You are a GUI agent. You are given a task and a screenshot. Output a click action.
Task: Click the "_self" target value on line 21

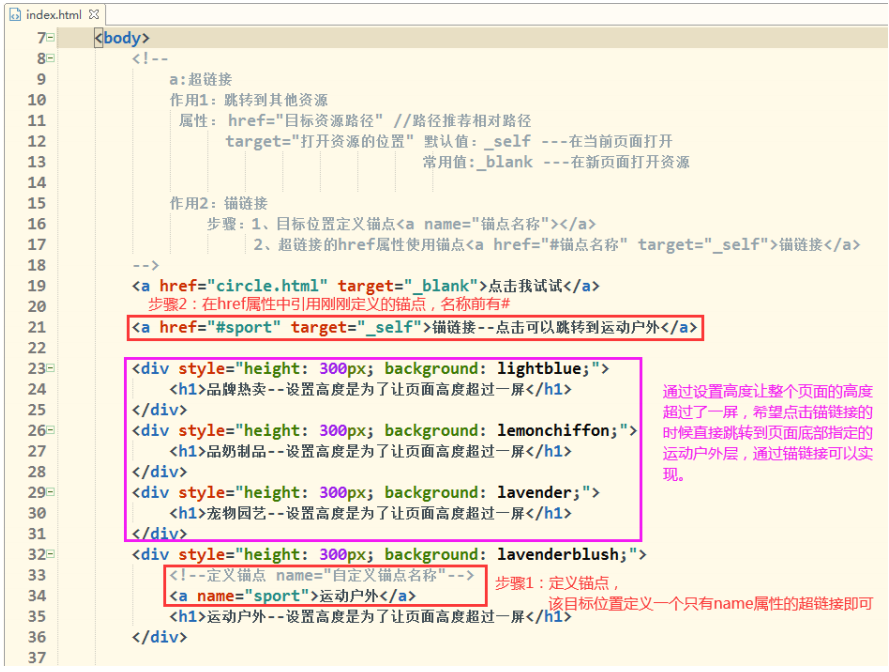pos(389,327)
